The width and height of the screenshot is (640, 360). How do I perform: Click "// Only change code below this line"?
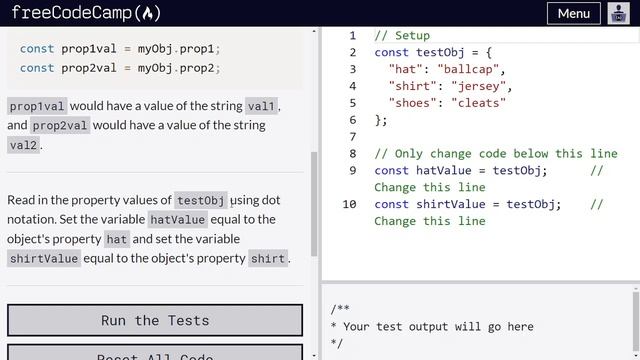(496, 153)
